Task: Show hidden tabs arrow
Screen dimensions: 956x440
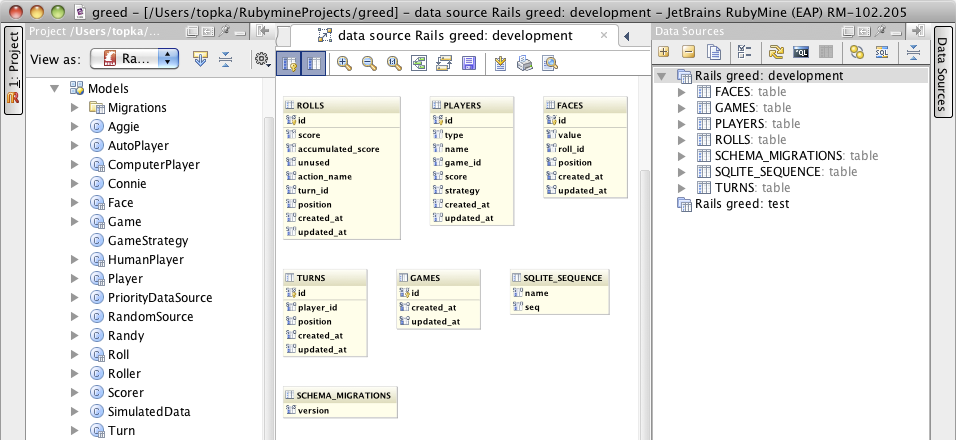Action: click(x=626, y=37)
